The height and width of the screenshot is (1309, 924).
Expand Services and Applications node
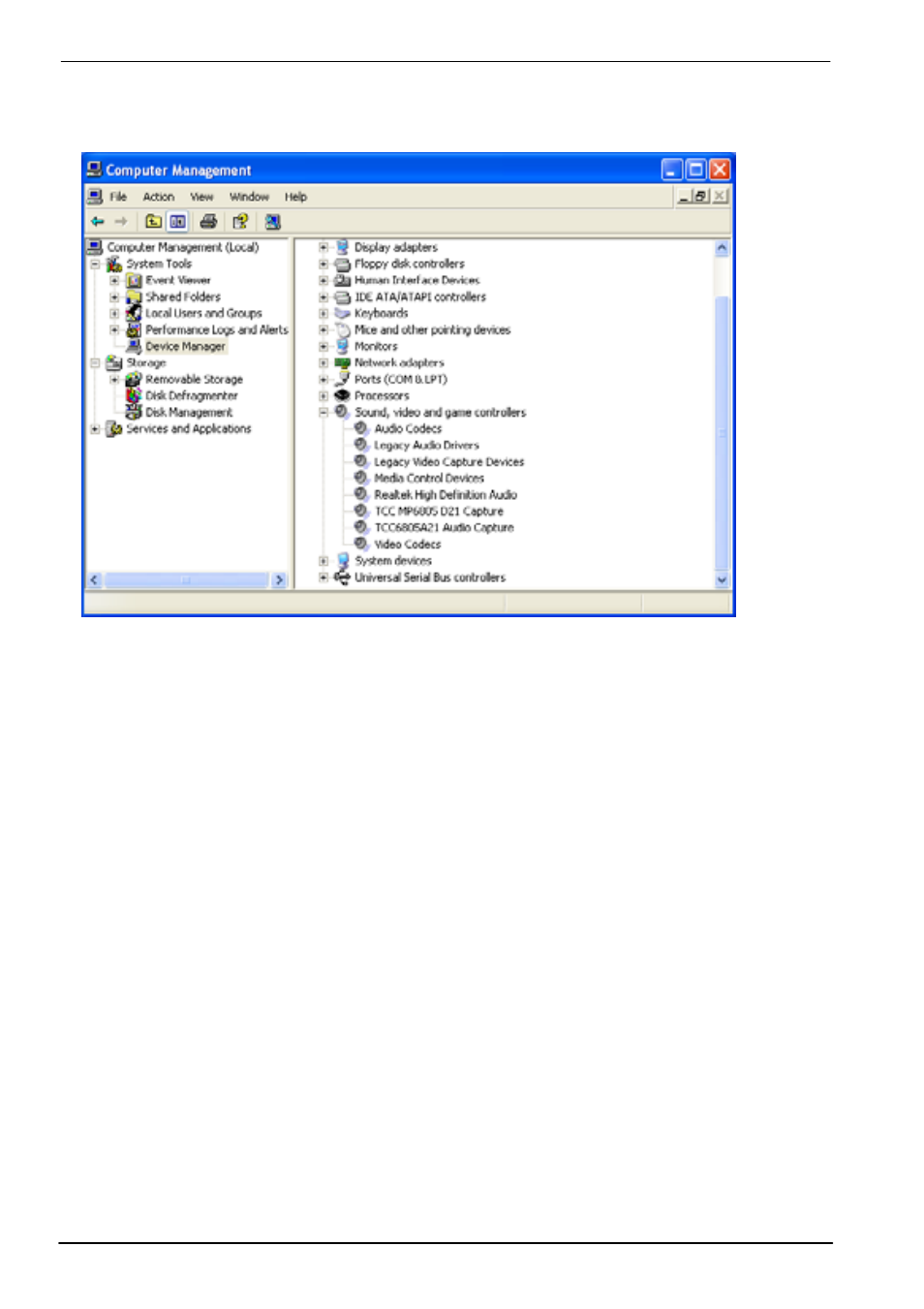coord(95,429)
